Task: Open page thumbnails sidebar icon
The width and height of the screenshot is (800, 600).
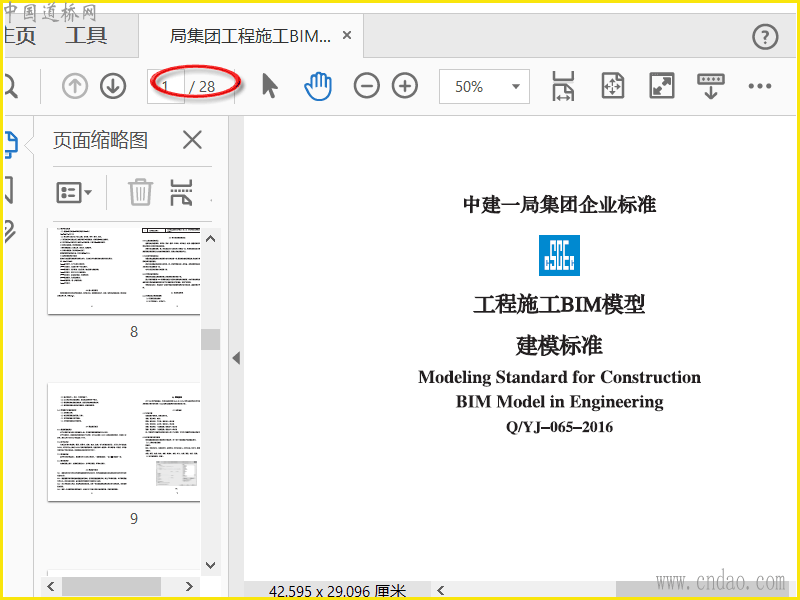Action: [11, 144]
